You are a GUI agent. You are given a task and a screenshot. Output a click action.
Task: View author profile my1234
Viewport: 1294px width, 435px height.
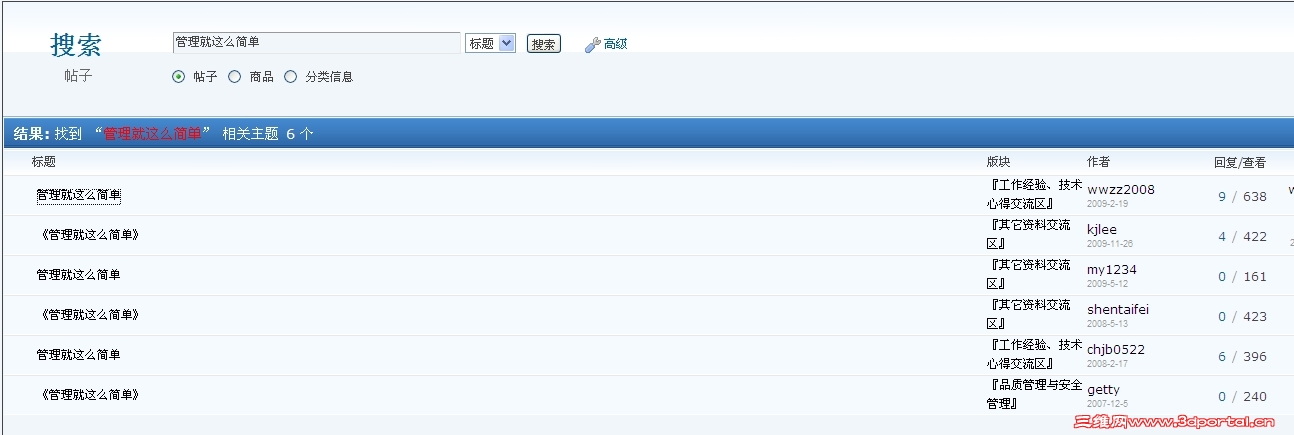[1112, 270]
